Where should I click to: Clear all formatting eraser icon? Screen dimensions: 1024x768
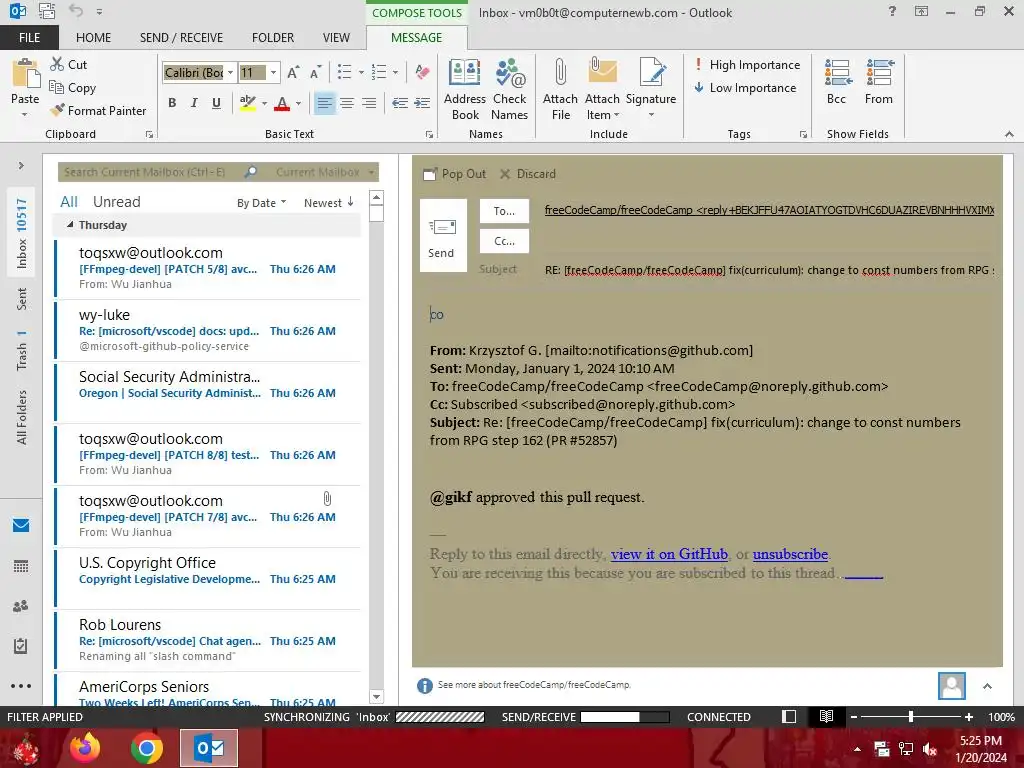(423, 72)
